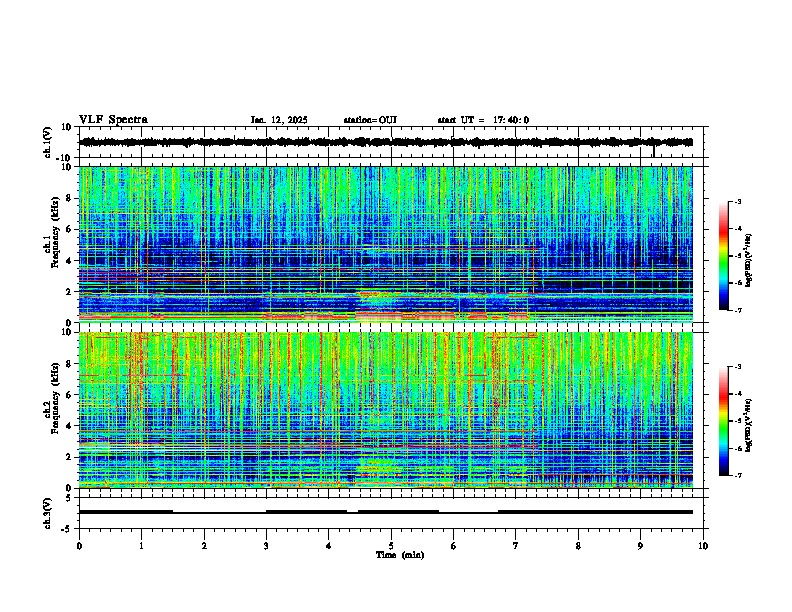Click the '2' kHz tick on ch.2 frequency axis

(69, 457)
